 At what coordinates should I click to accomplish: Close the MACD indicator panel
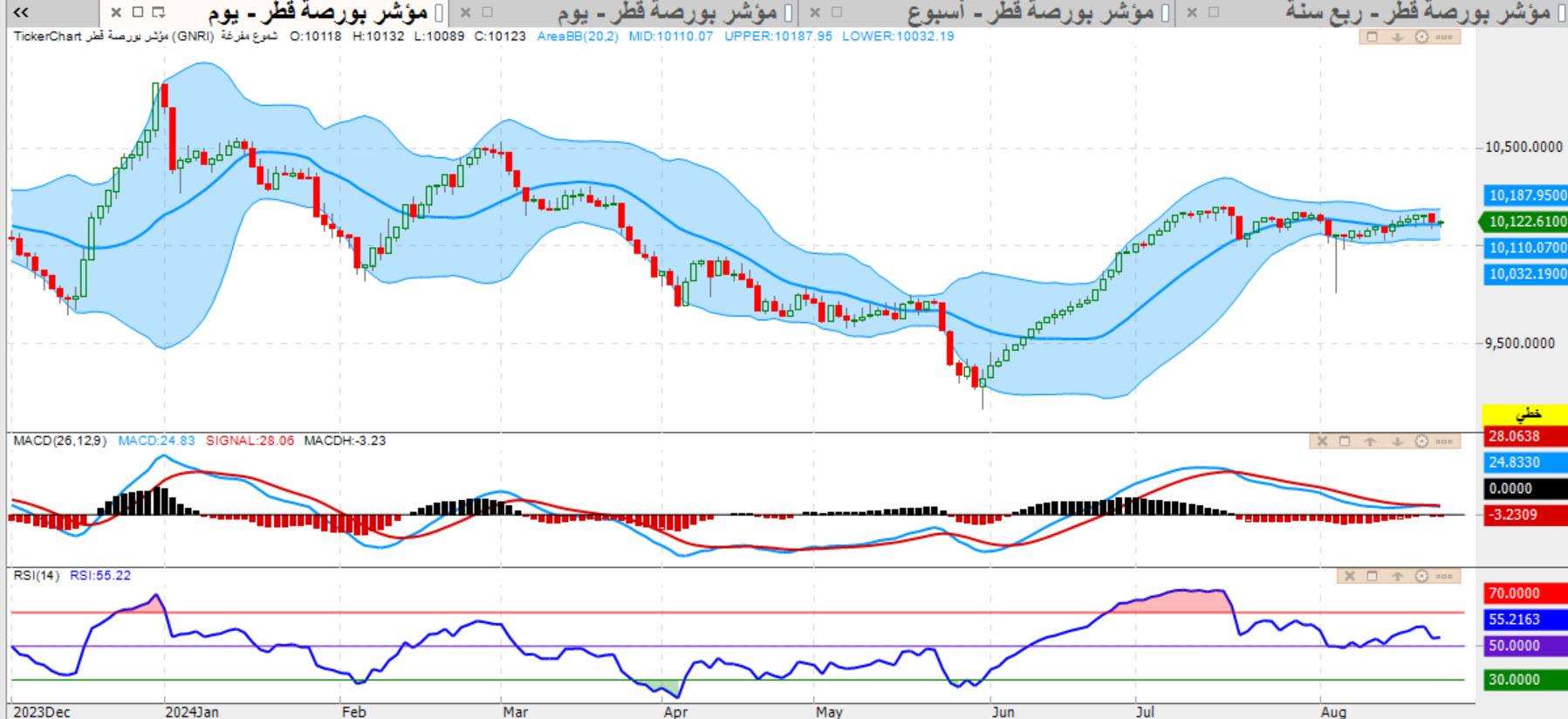pyautogui.click(x=1322, y=441)
